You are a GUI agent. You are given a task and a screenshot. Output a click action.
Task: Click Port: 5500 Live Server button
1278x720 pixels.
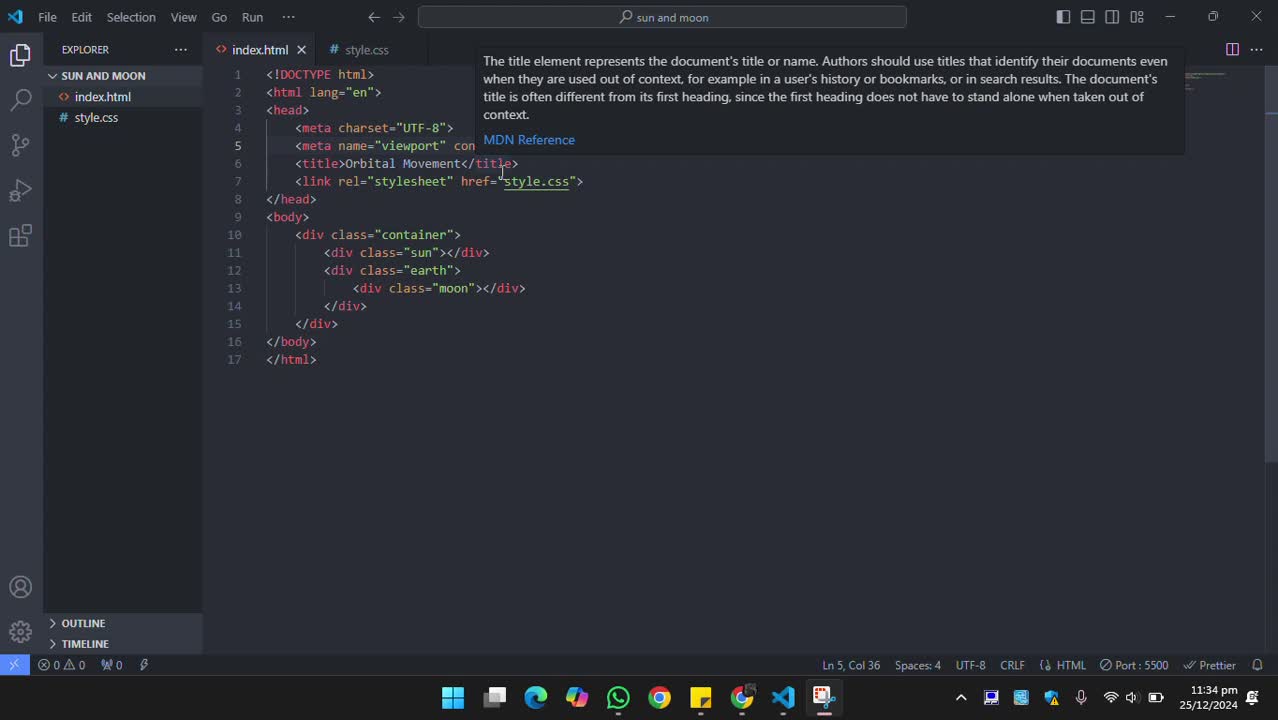[1134, 665]
